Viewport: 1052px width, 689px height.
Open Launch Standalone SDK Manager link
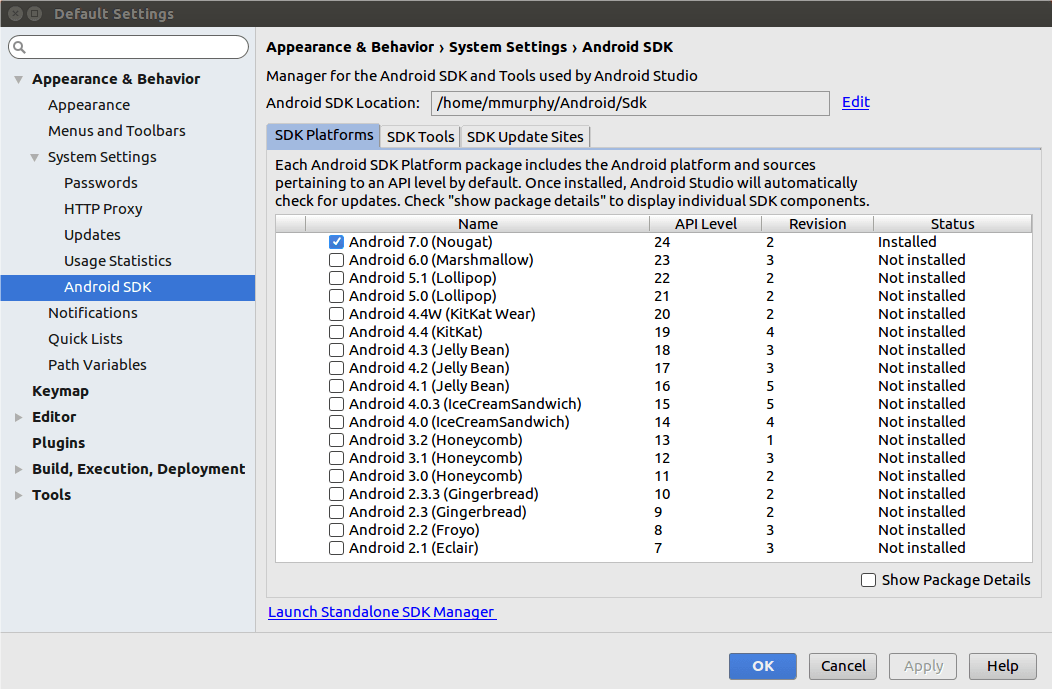pos(381,612)
